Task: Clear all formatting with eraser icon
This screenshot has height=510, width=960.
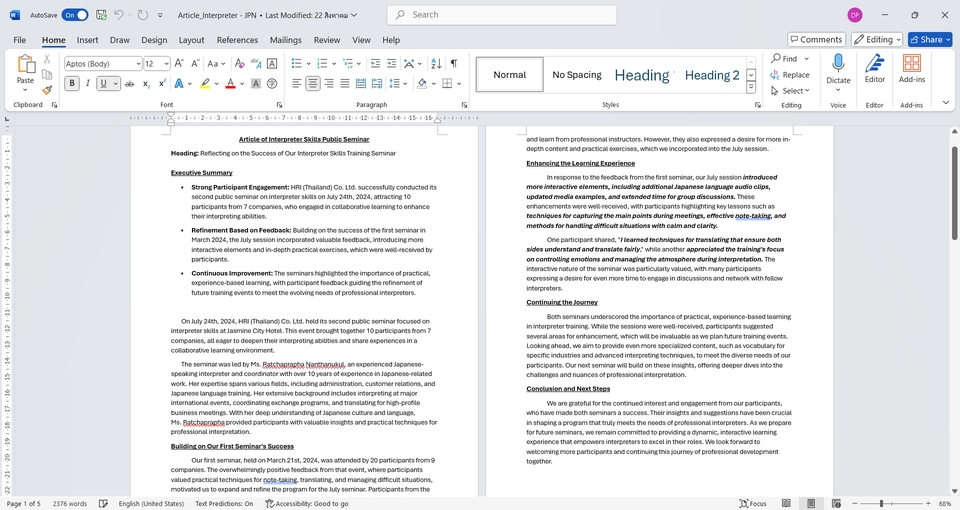Action: point(239,64)
